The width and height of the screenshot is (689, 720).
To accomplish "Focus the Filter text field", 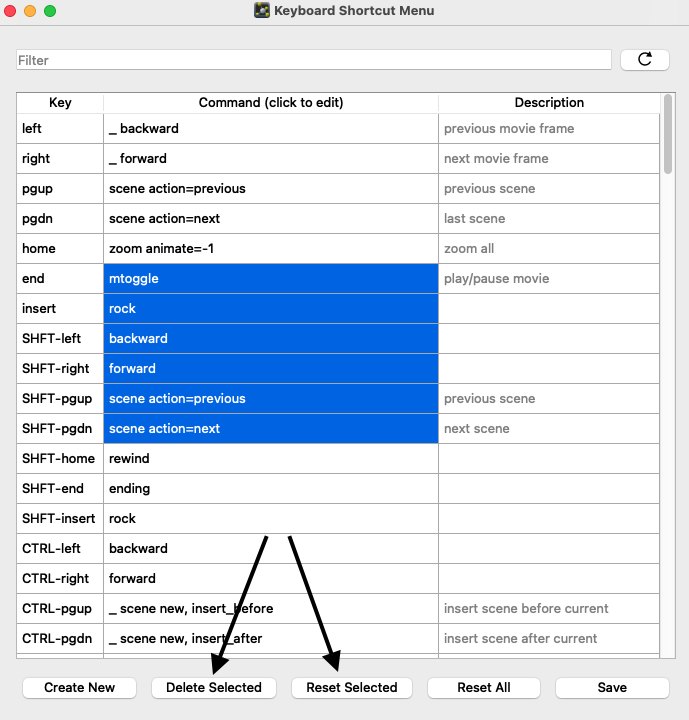I will (314, 60).
